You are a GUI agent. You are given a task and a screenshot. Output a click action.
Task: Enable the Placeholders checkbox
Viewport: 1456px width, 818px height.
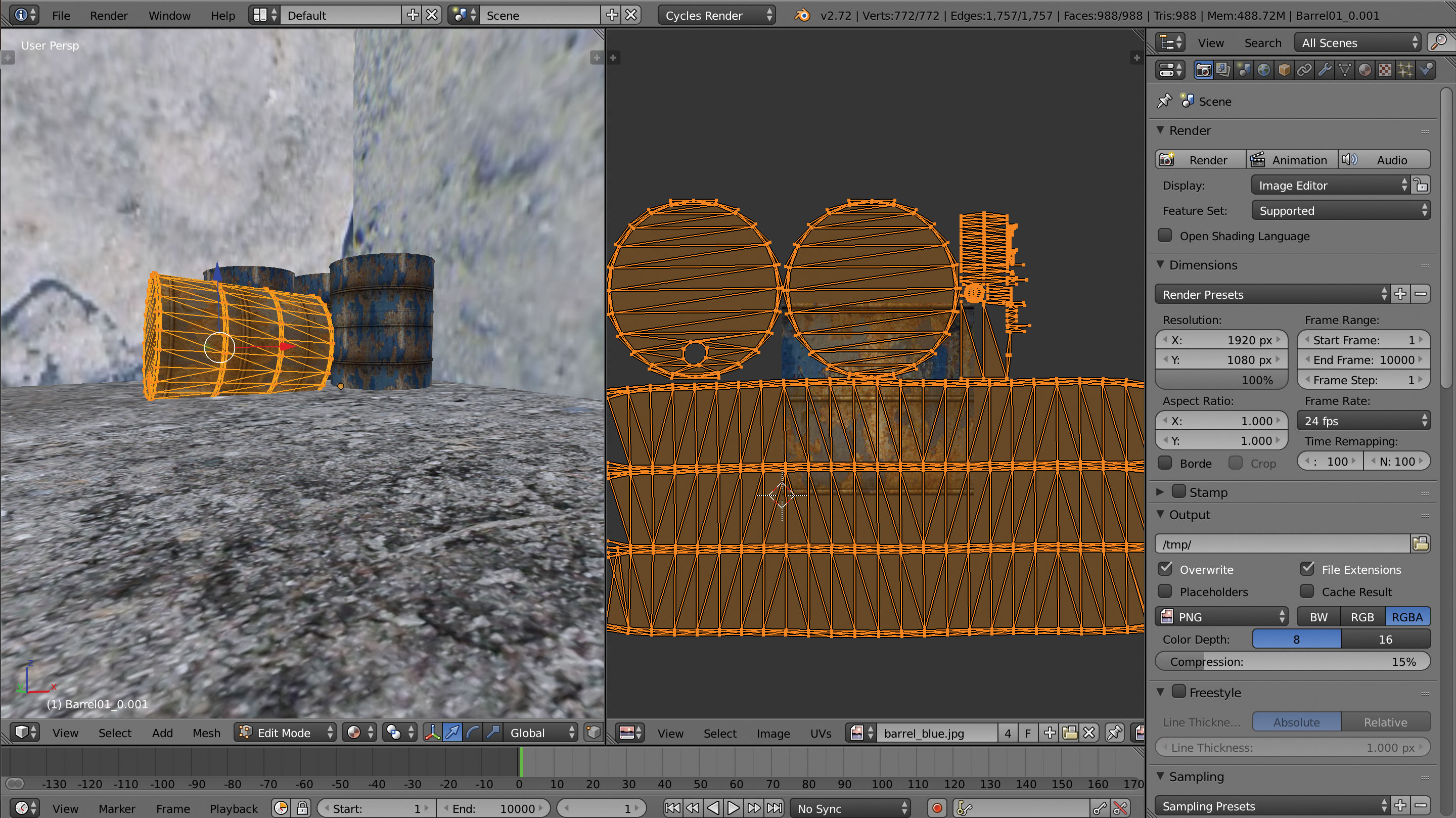point(1165,592)
